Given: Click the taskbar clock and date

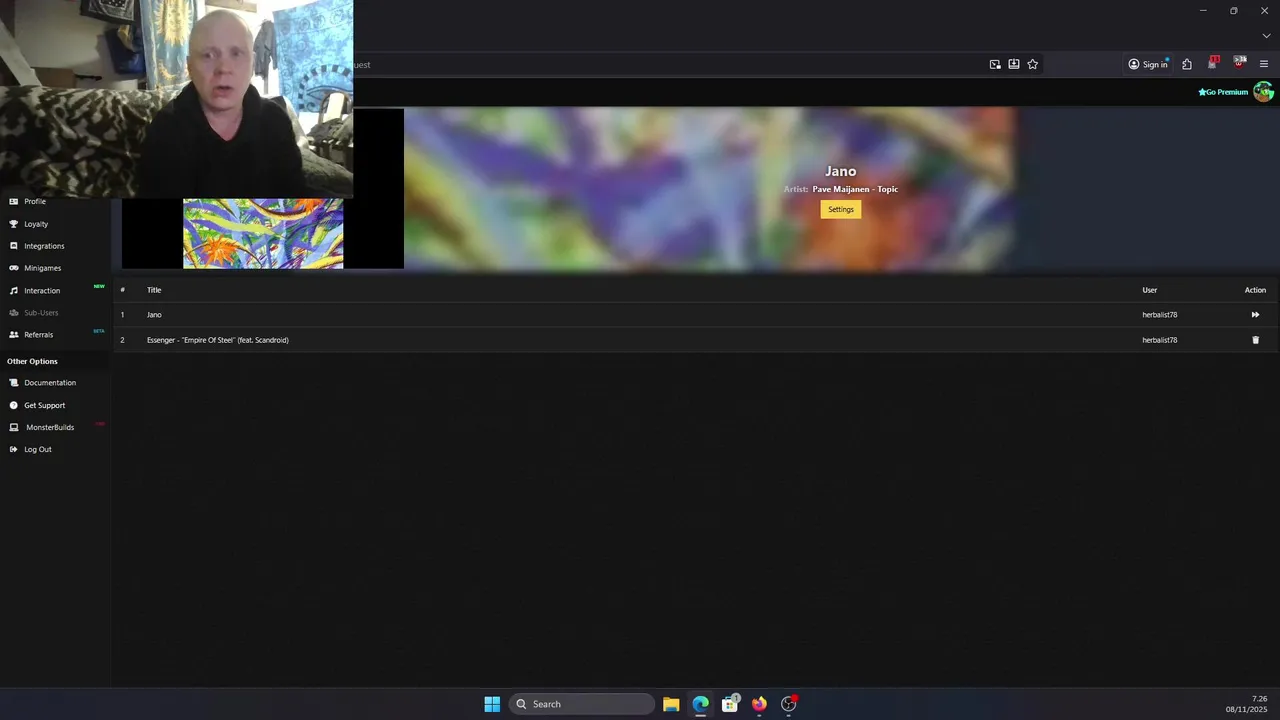Looking at the screenshot, I should 1247,704.
